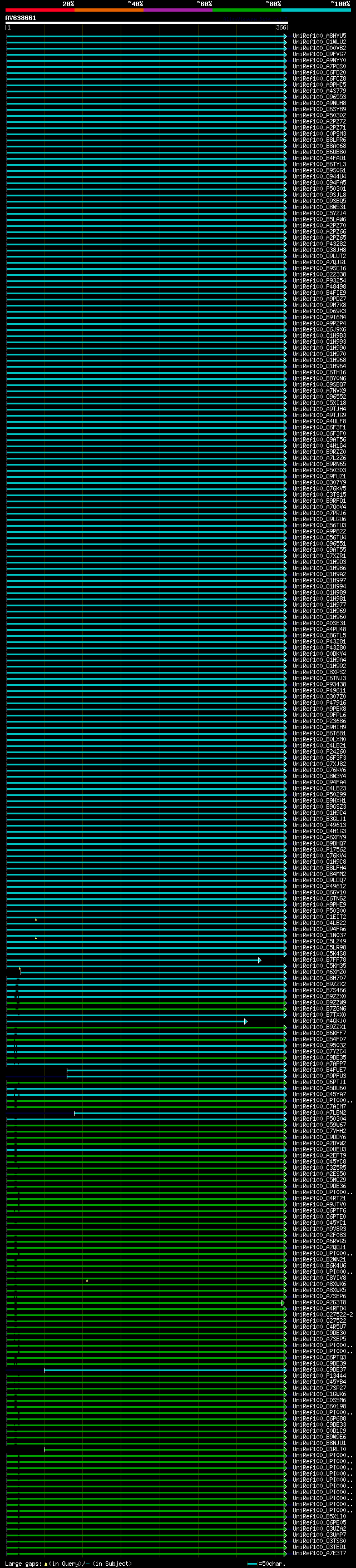Select UniRef100_Q8W531 hit
Viewport: 356px width, 1568px height.
(x=319, y=207)
